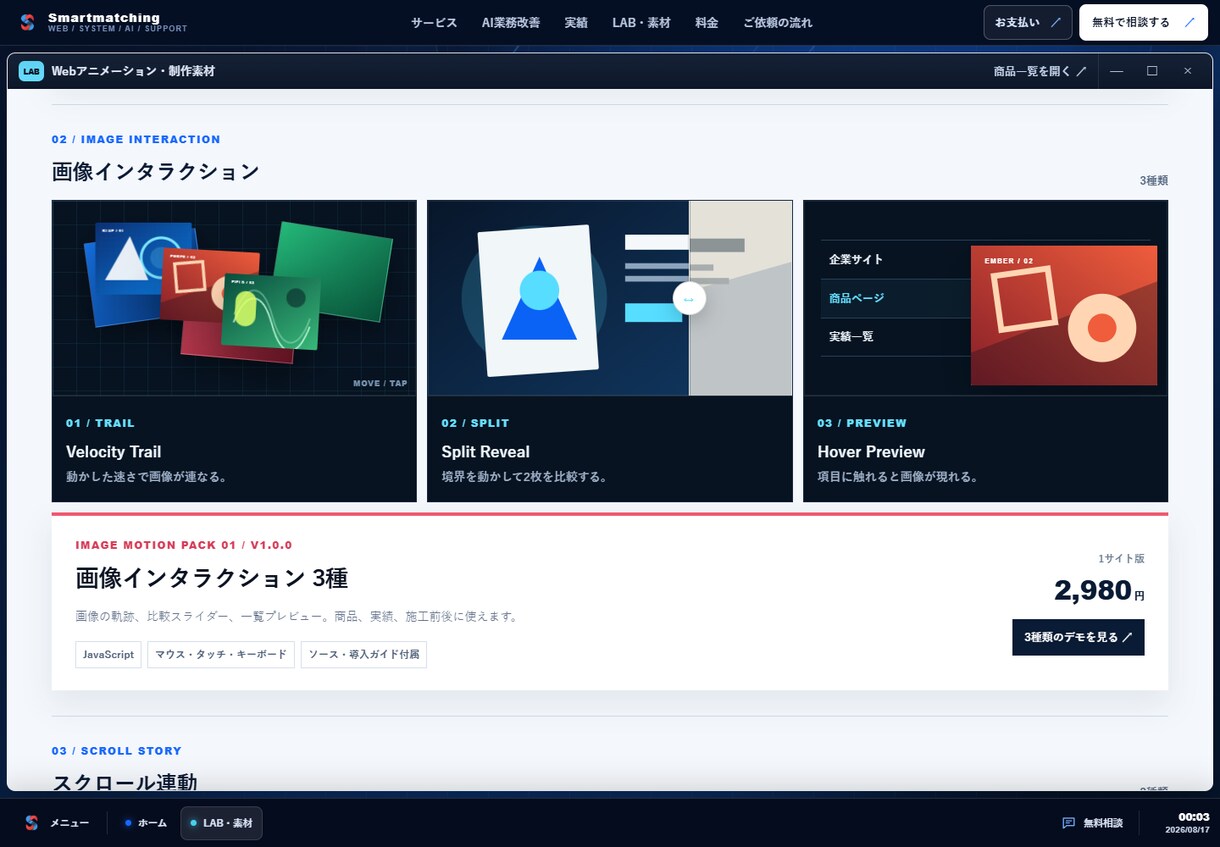The image size is (1220, 847).
Task: Maximize the Webアニメーション window
Action: (x=1152, y=71)
